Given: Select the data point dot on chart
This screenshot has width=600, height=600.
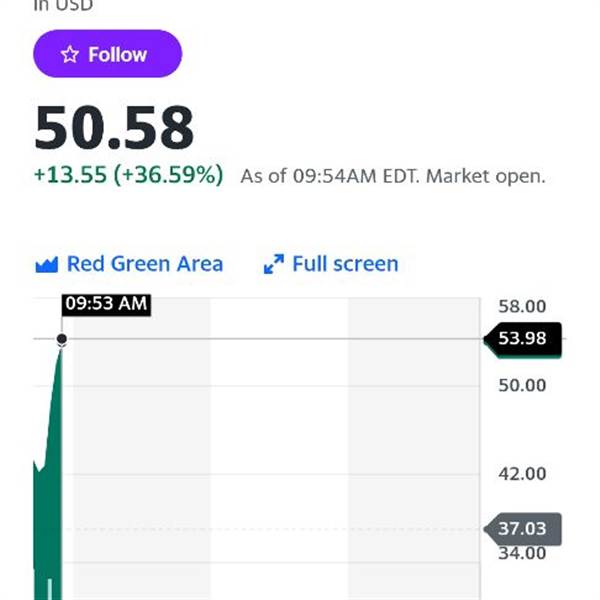Looking at the screenshot, I should (62, 340).
